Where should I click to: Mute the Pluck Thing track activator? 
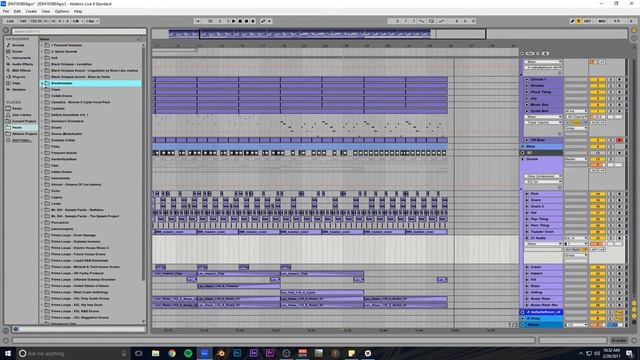(597, 92)
